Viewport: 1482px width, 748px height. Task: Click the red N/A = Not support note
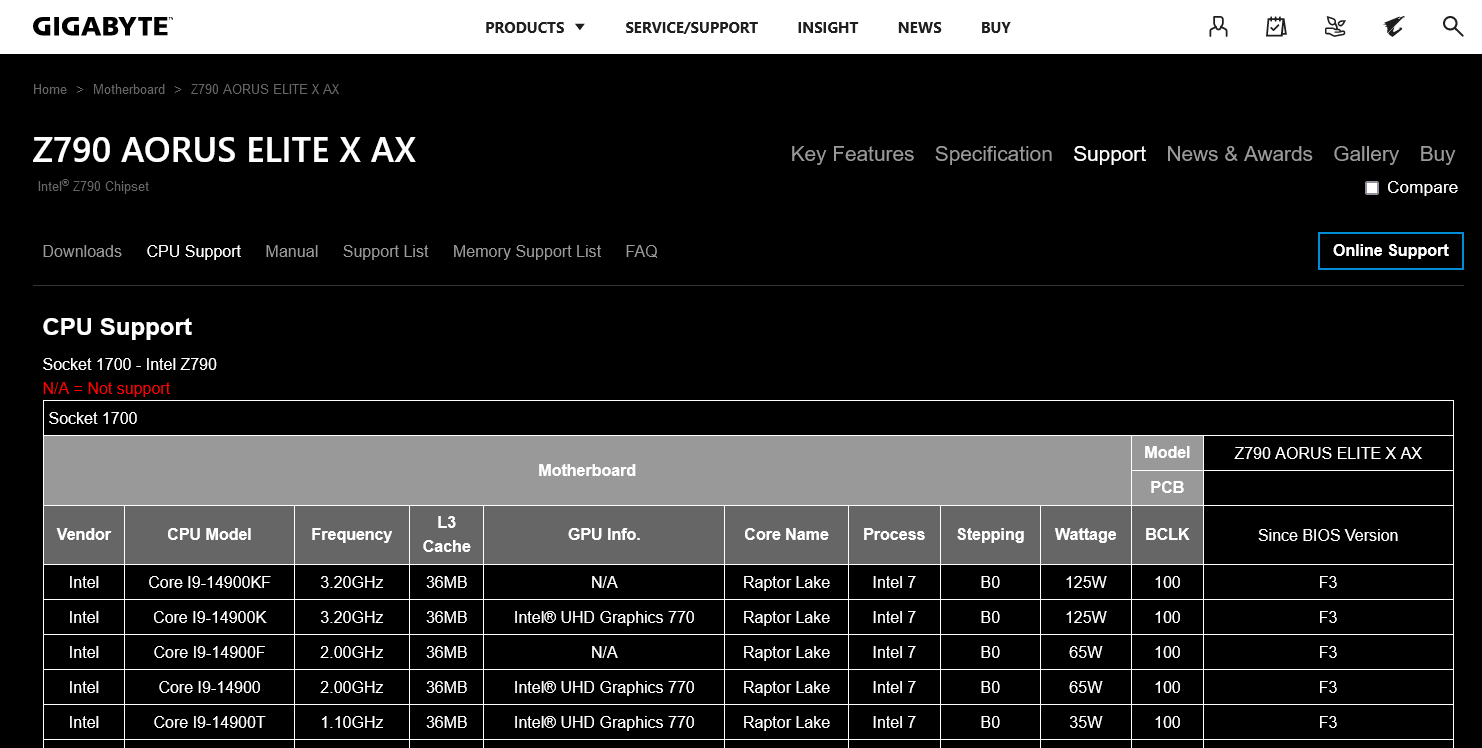(106, 388)
